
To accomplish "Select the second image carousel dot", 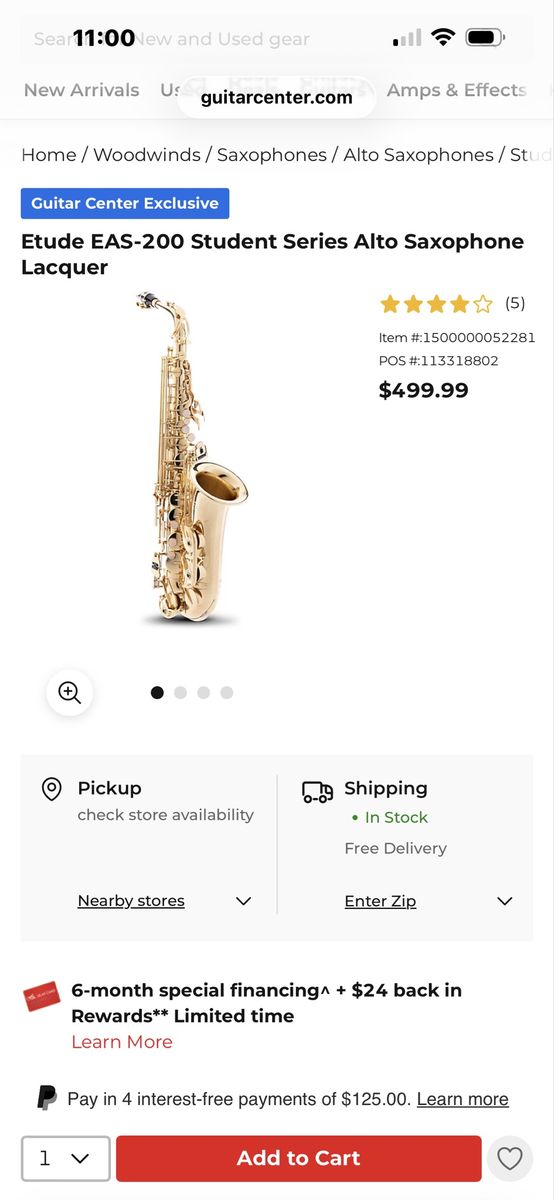I will point(181,692).
